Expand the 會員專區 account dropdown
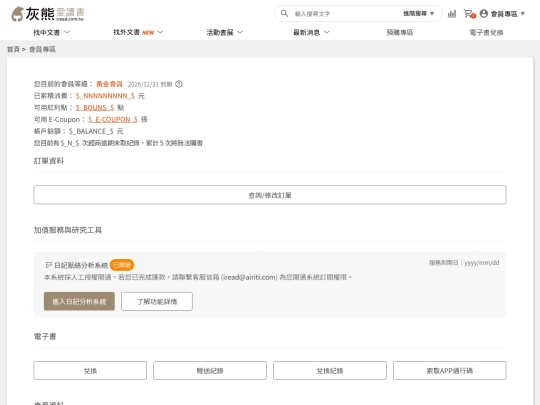 (x=507, y=14)
